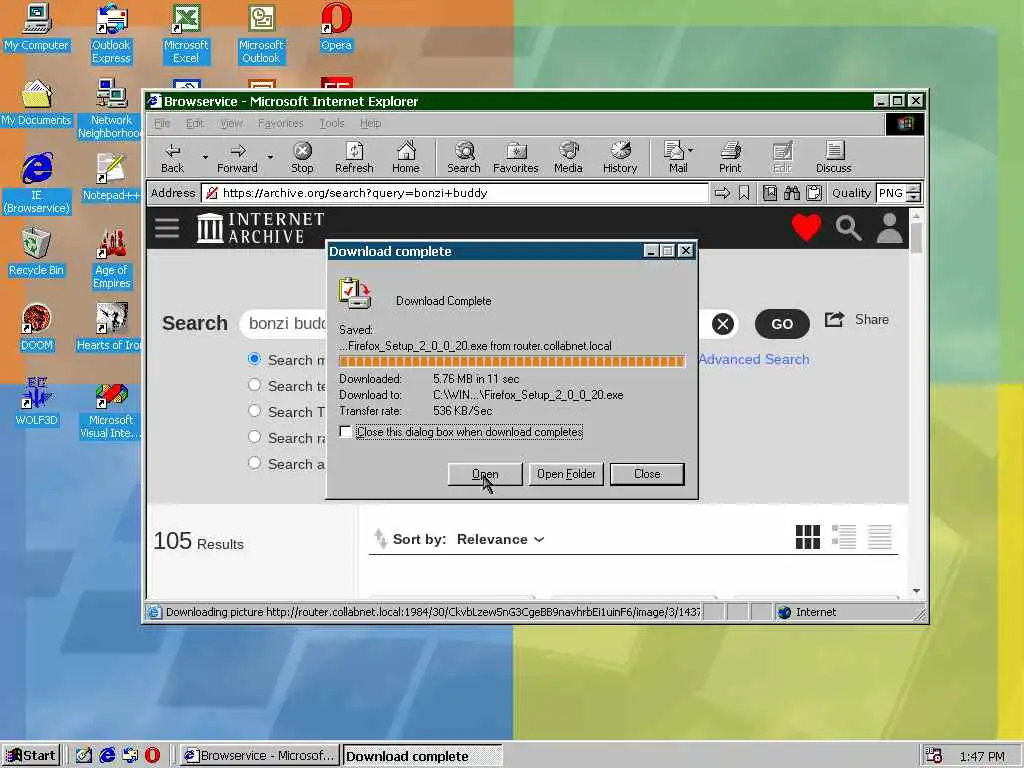Switch to extended list view icon
The width and height of the screenshot is (1024, 768).
pos(844,537)
